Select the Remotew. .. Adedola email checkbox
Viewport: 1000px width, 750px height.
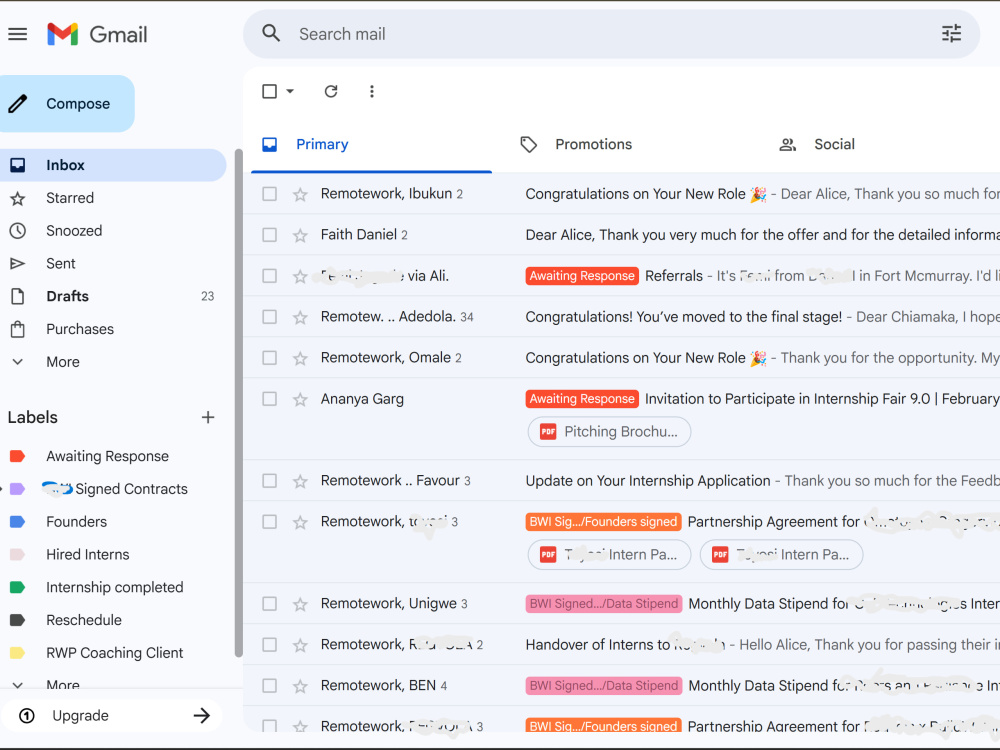click(x=270, y=317)
